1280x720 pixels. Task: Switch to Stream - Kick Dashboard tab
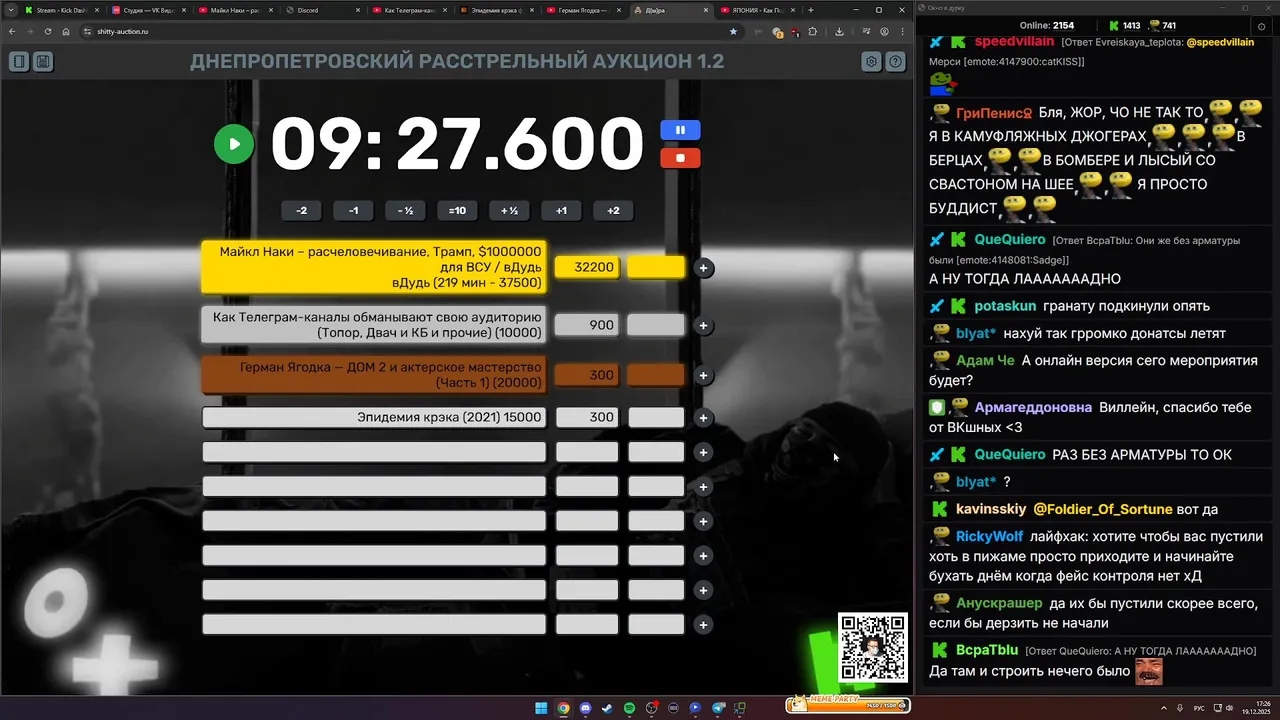[x=60, y=10]
